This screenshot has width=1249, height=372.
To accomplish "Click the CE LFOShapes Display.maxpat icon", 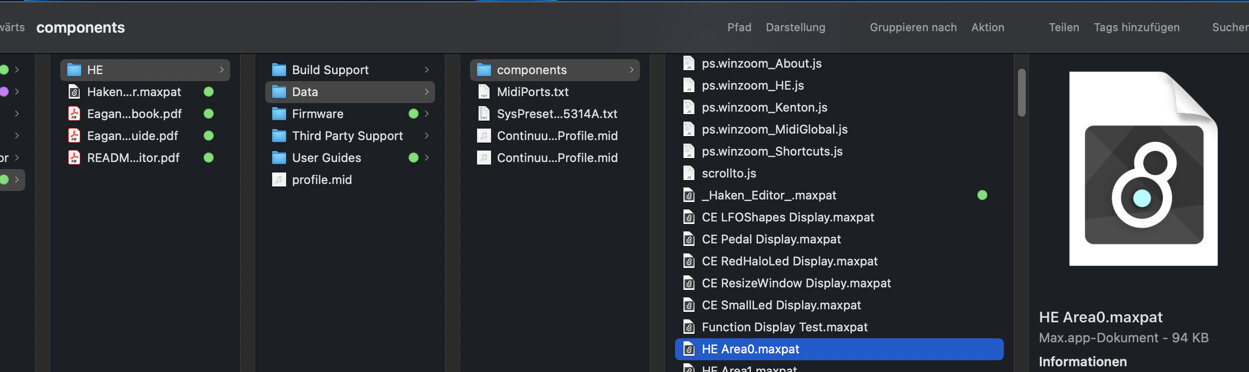I will (x=689, y=217).
